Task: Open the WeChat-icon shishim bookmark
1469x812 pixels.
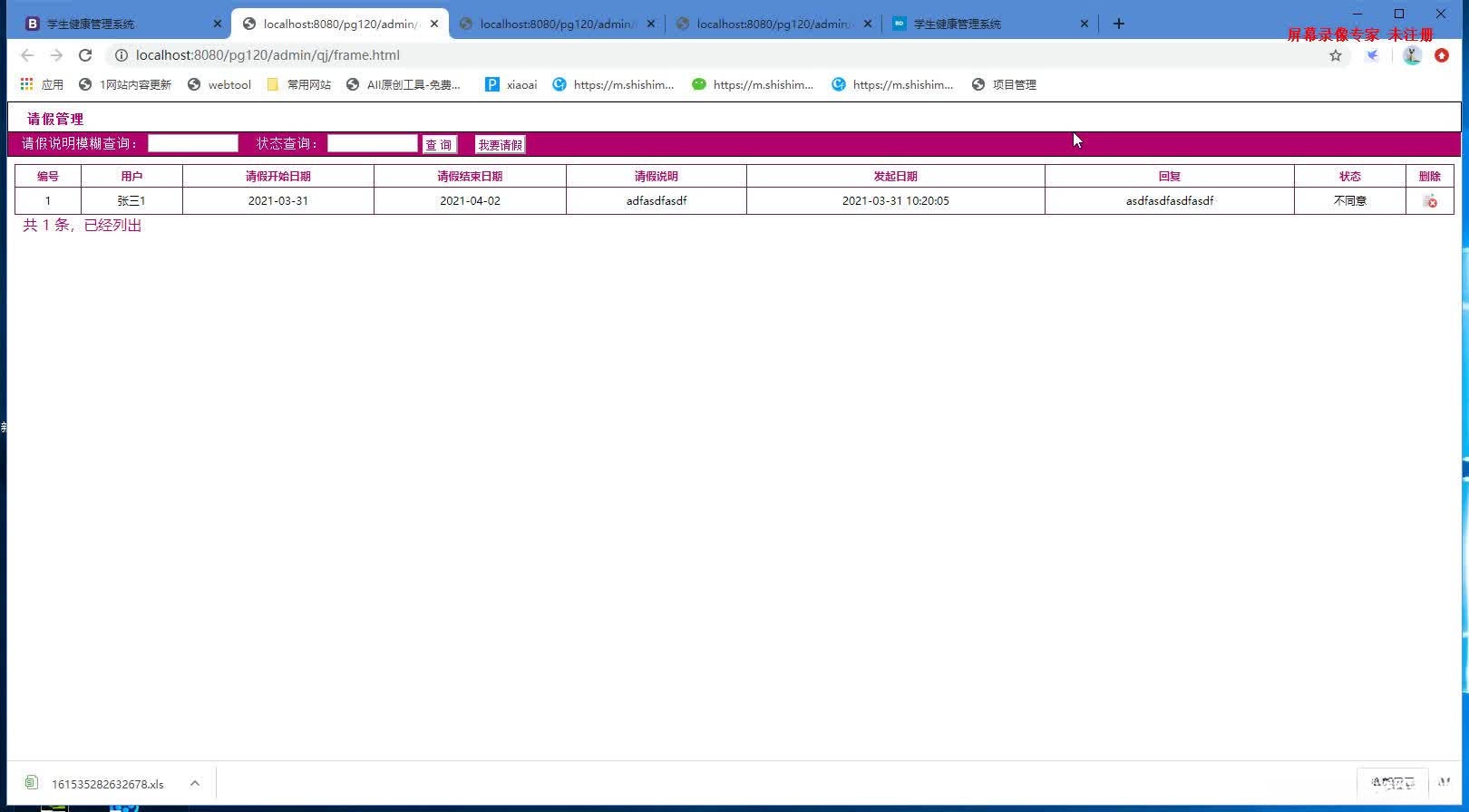Action: pyautogui.click(x=753, y=84)
